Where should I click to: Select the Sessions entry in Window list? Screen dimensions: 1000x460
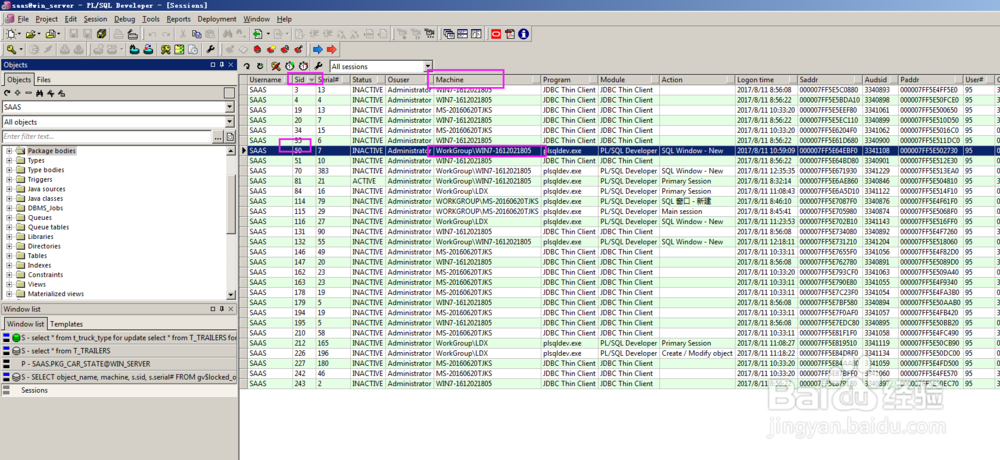(119, 390)
